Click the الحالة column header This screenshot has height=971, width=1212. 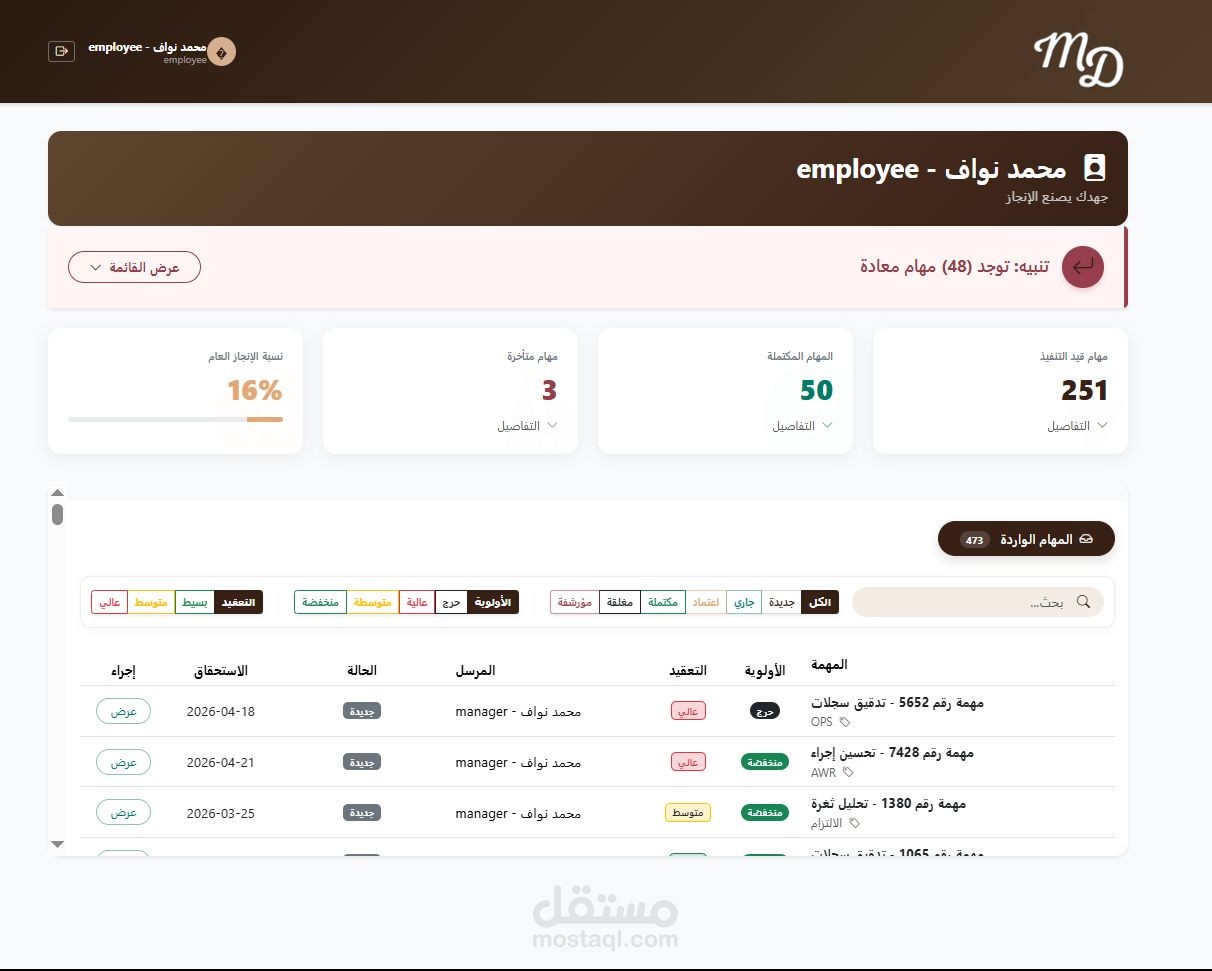362,670
